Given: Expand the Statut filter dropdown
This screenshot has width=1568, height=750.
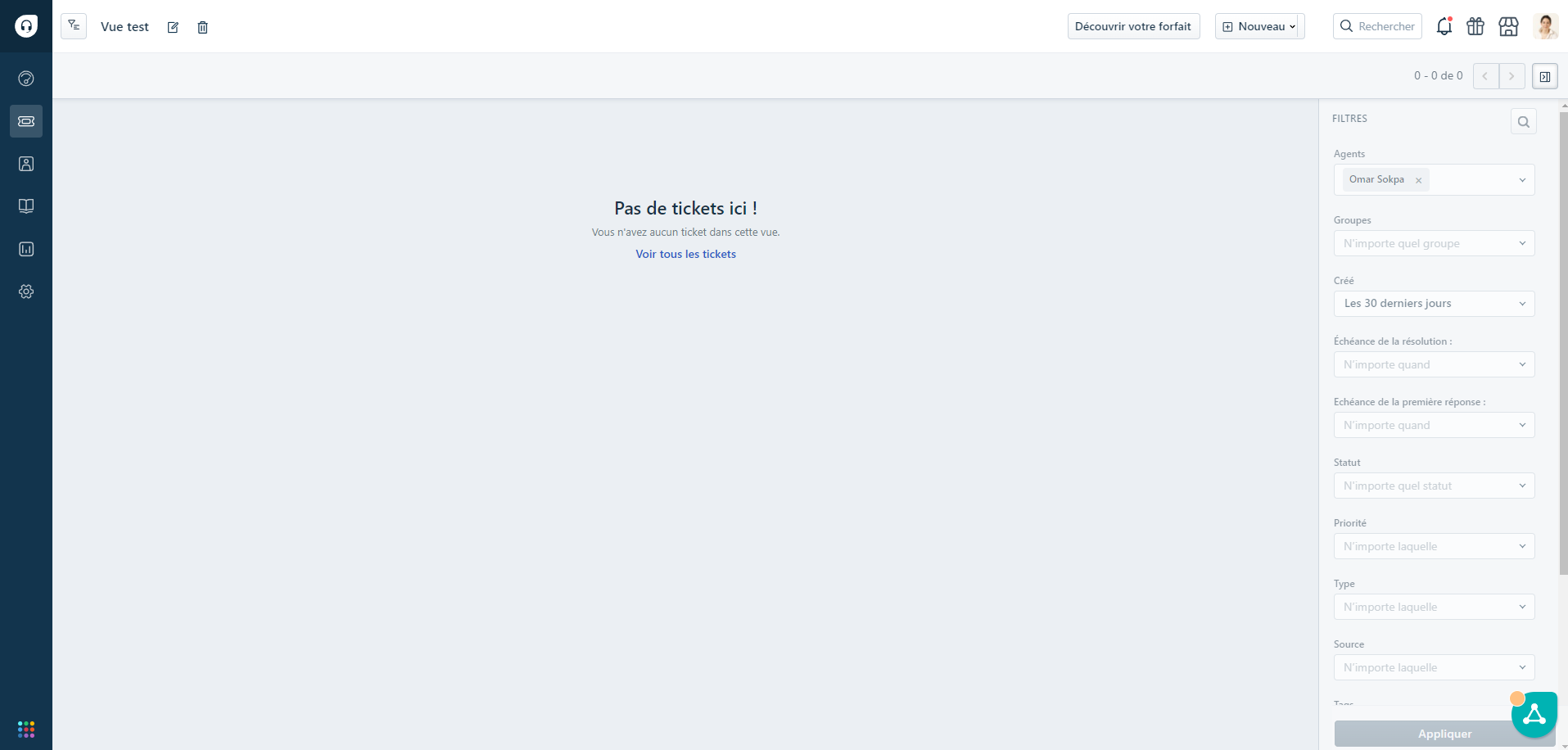Looking at the screenshot, I should click(x=1434, y=486).
